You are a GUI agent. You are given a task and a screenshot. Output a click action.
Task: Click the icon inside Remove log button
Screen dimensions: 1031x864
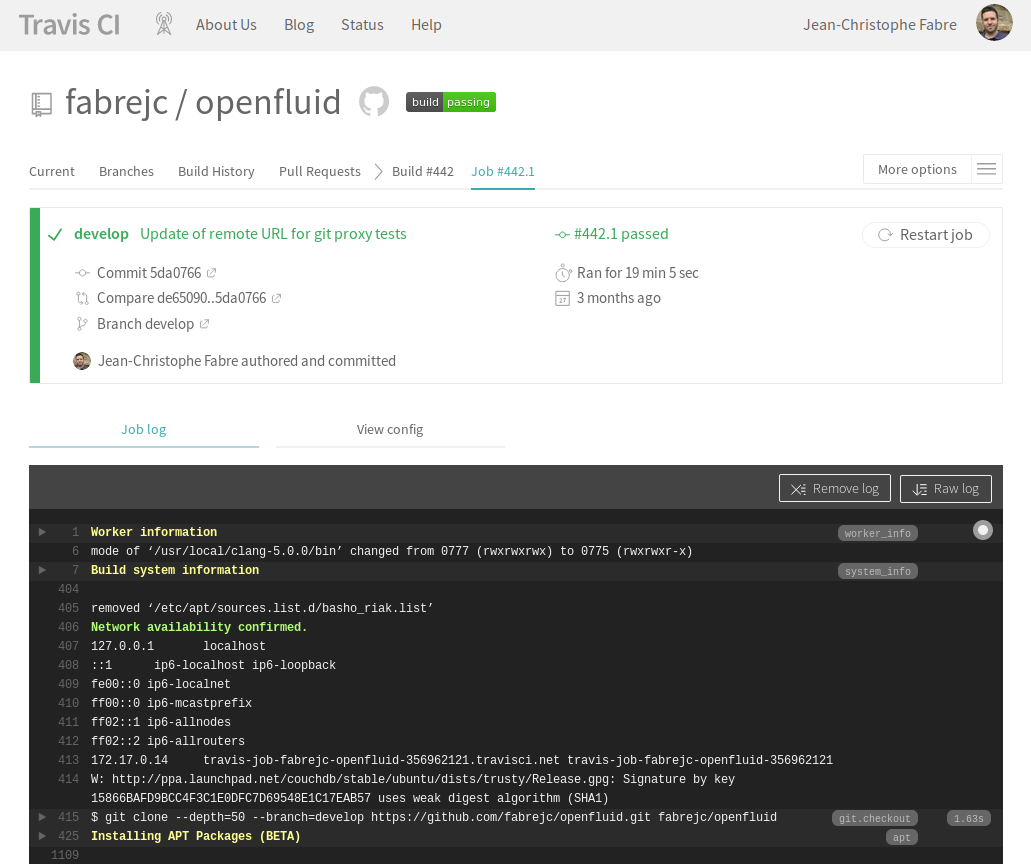pyautogui.click(x=798, y=489)
